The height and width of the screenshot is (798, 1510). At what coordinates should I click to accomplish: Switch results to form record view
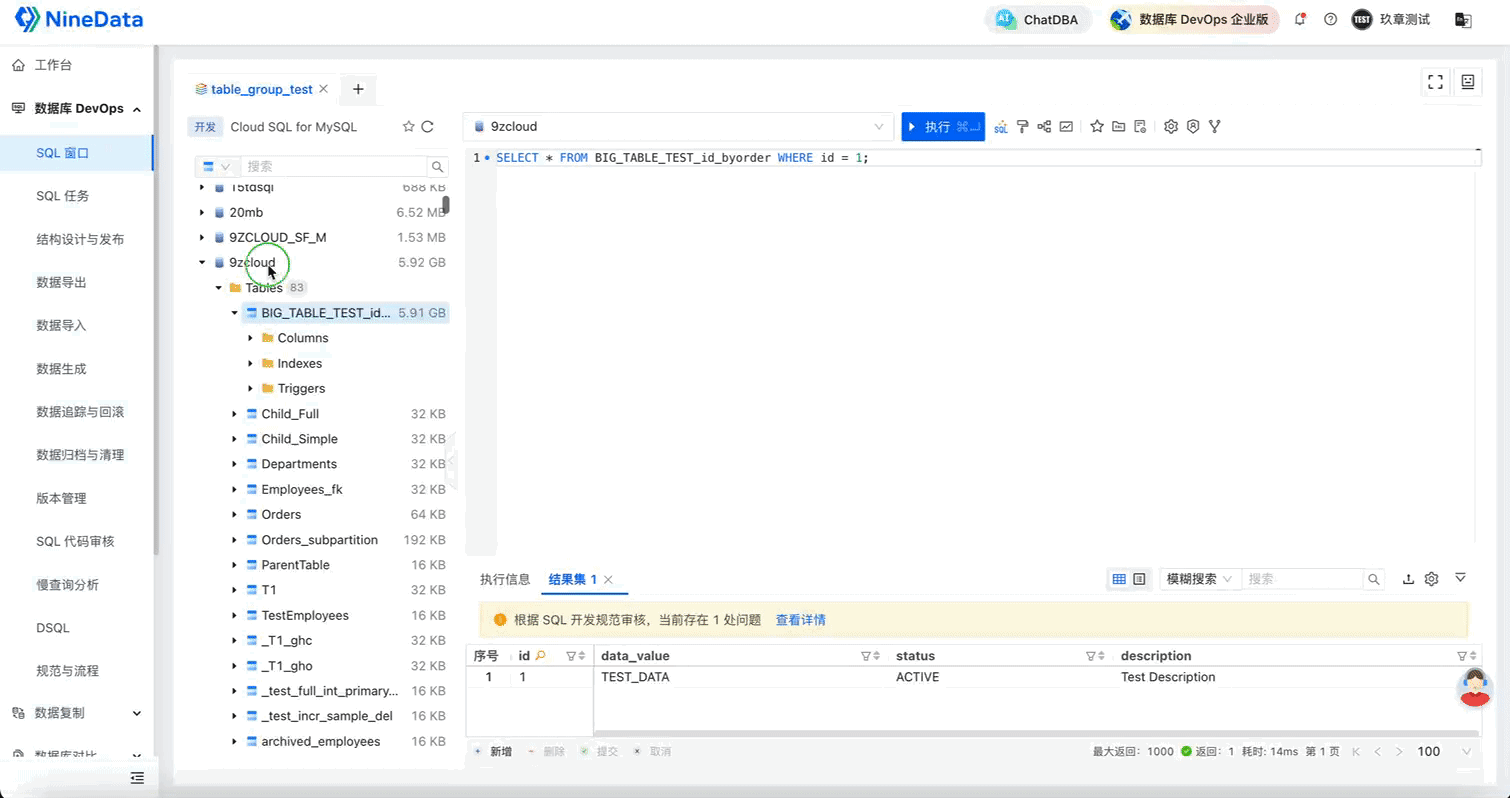point(1139,579)
